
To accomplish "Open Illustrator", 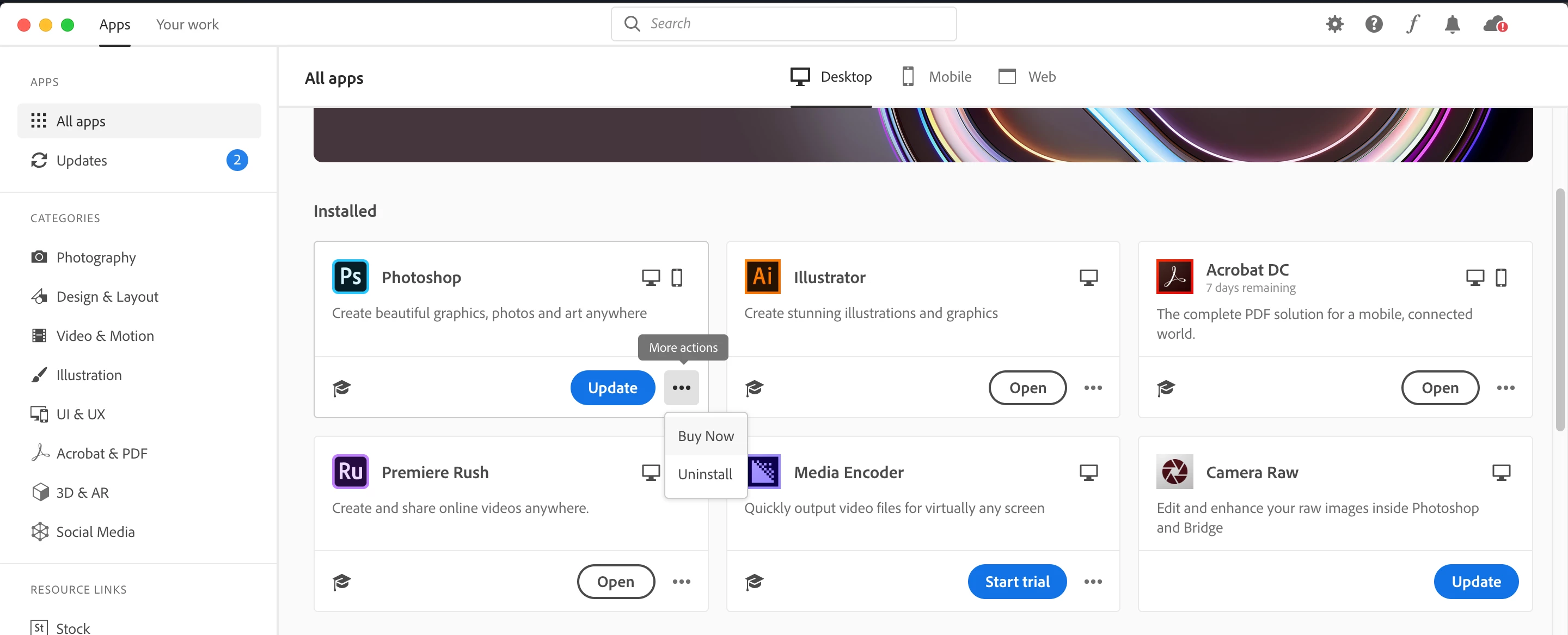I will 1027,388.
